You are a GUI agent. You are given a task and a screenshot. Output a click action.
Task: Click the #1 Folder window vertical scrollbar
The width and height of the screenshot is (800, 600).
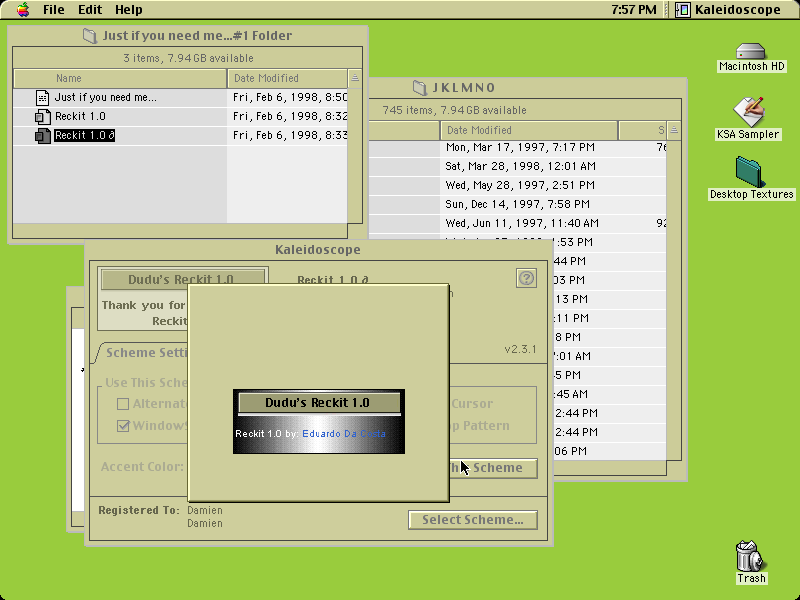click(x=355, y=156)
